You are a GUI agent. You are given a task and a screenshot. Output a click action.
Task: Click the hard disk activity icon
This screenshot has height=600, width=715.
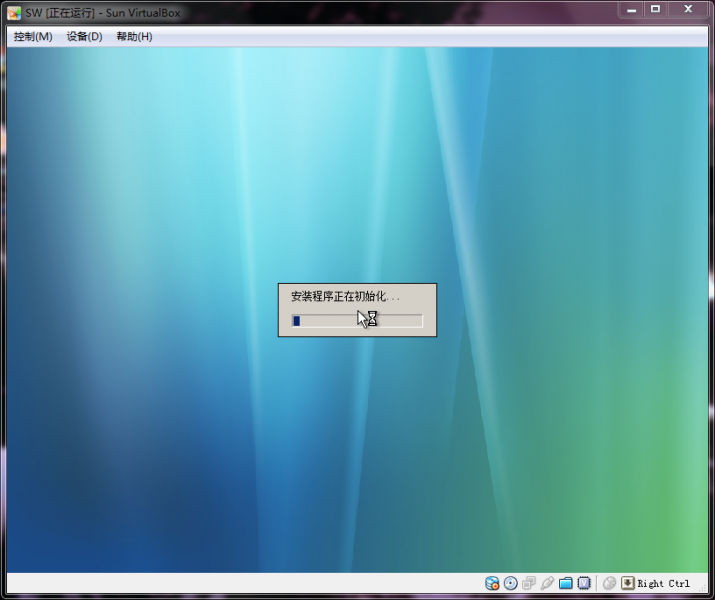point(492,583)
